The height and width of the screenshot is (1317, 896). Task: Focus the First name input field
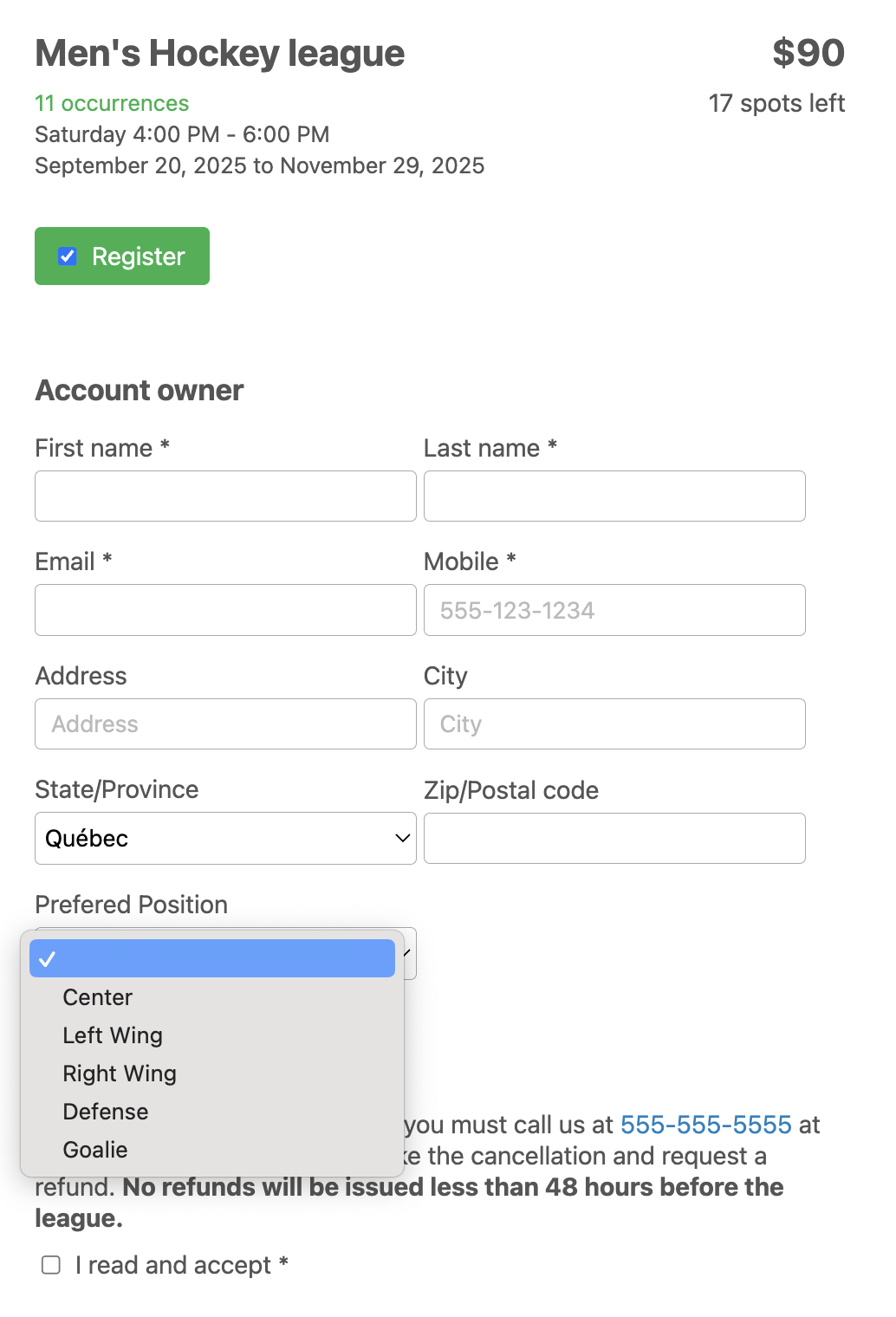(x=225, y=496)
